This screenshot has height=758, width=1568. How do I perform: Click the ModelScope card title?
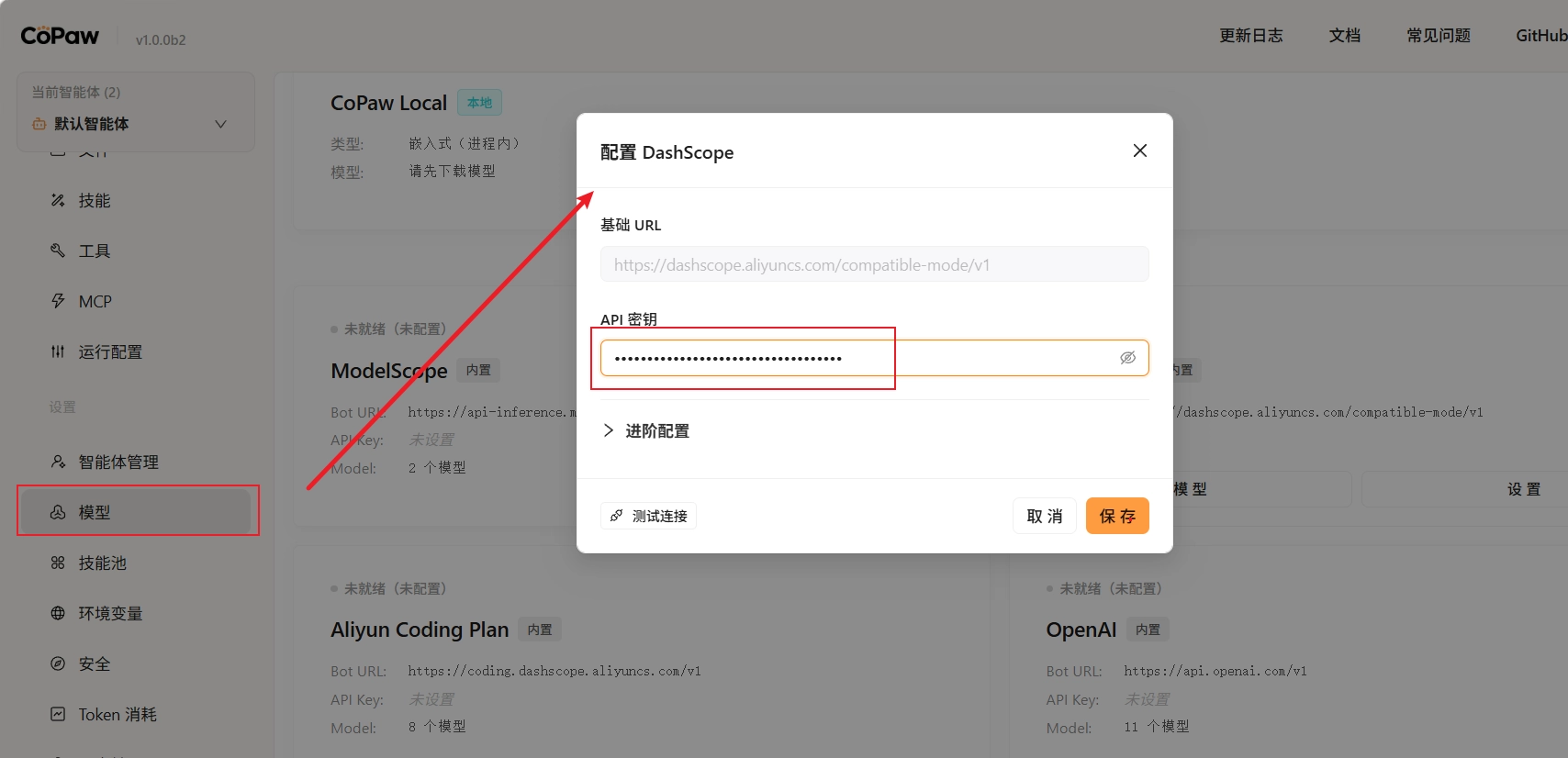[x=389, y=371]
